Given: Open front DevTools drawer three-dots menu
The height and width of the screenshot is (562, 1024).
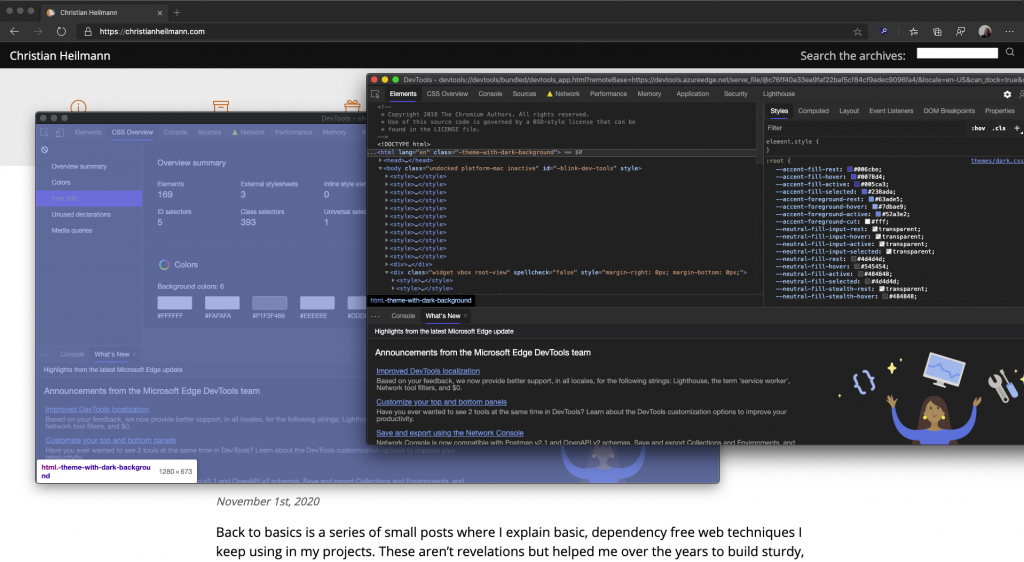Looking at the screenshot, I should point(376,316).
